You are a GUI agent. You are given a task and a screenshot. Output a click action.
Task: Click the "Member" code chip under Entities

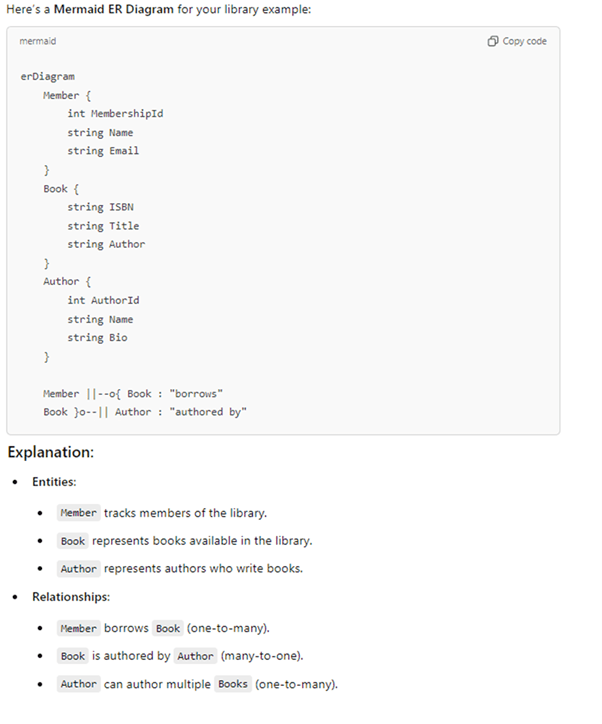[78, 513]
